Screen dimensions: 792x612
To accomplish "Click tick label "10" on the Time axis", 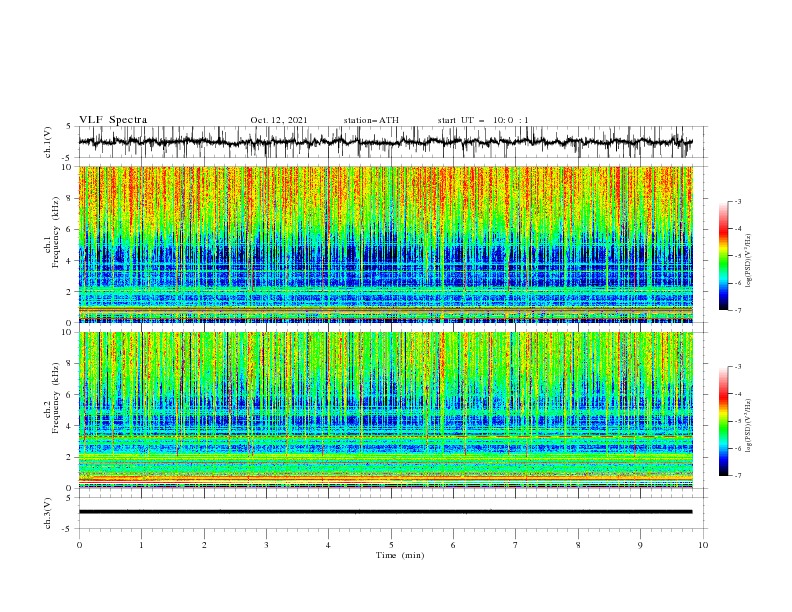I will [x=703, y=545].
